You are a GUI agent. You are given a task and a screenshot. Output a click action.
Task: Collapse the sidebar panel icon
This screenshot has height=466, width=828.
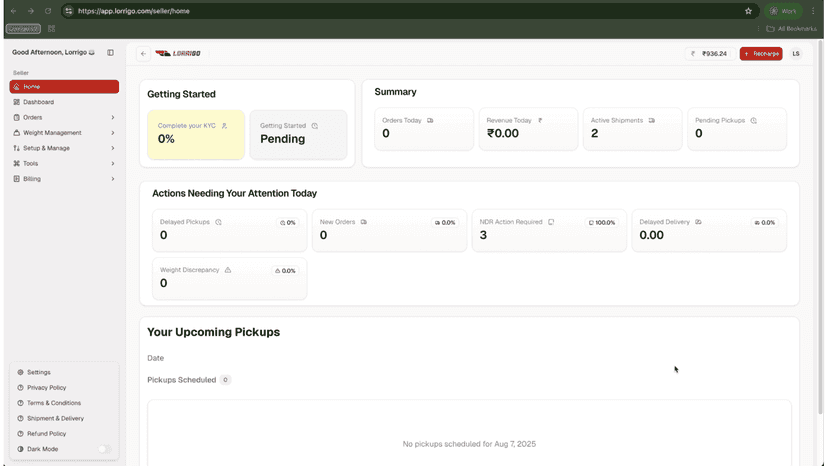110,52
